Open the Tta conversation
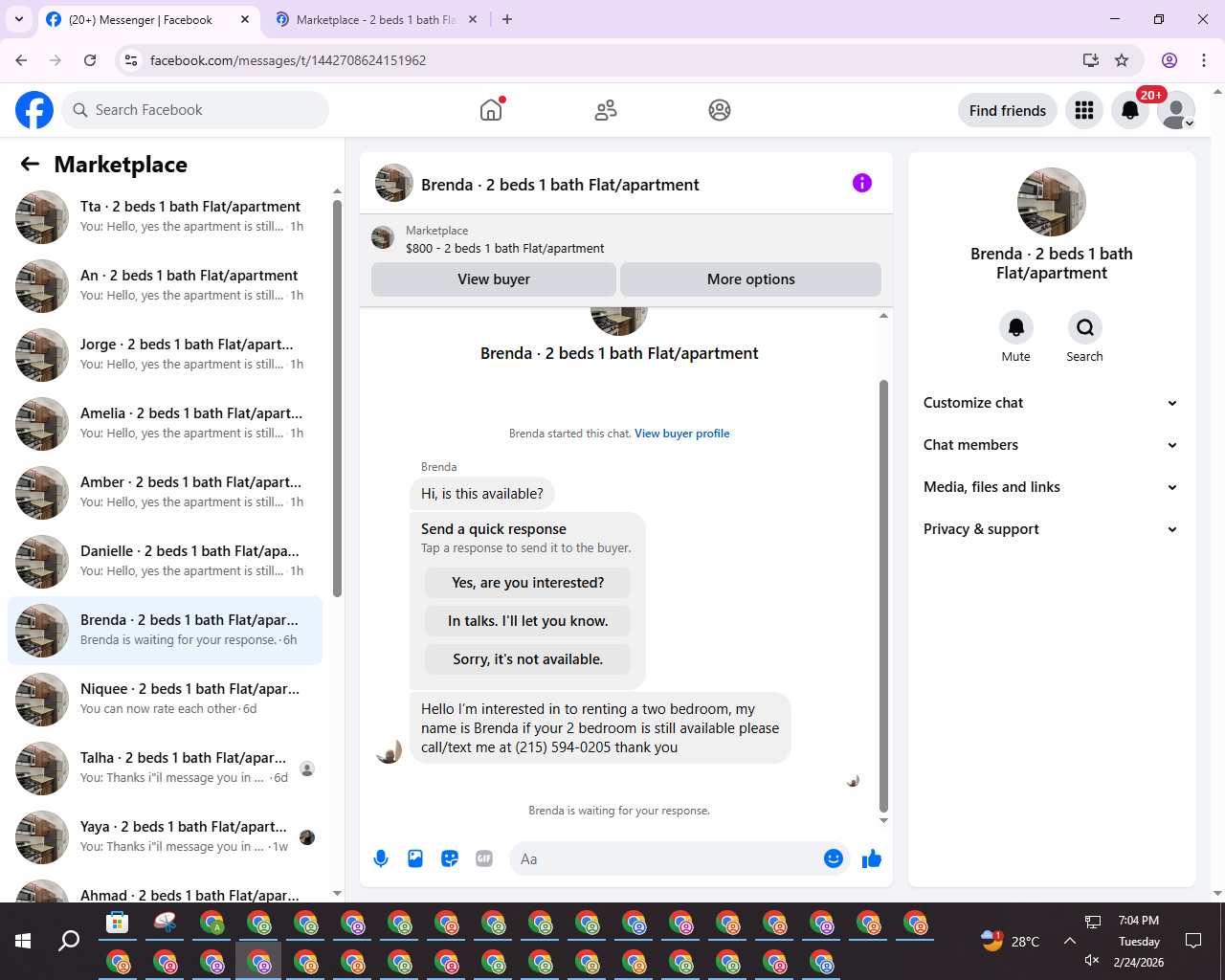The image size is (1225, 980). [x=165, y=216]
